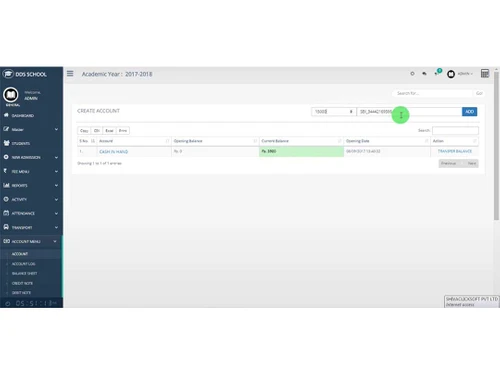Click the Go search button
This screenshot has height=375, width=500.
(x=479, y=93)
